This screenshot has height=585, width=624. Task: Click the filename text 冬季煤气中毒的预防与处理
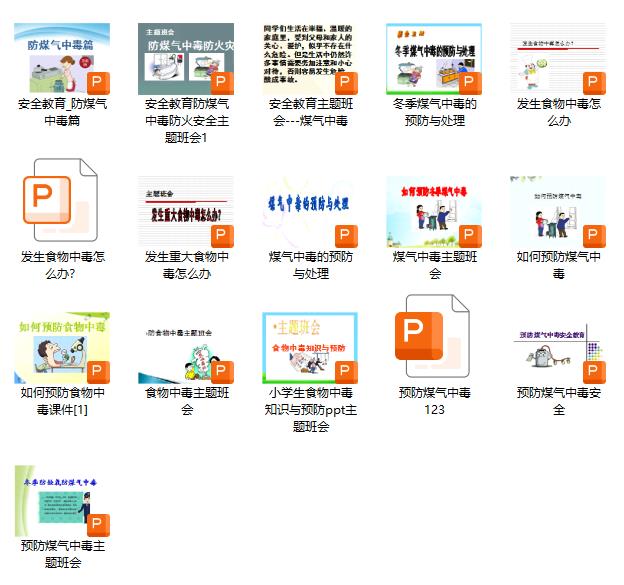click(434, 112)
